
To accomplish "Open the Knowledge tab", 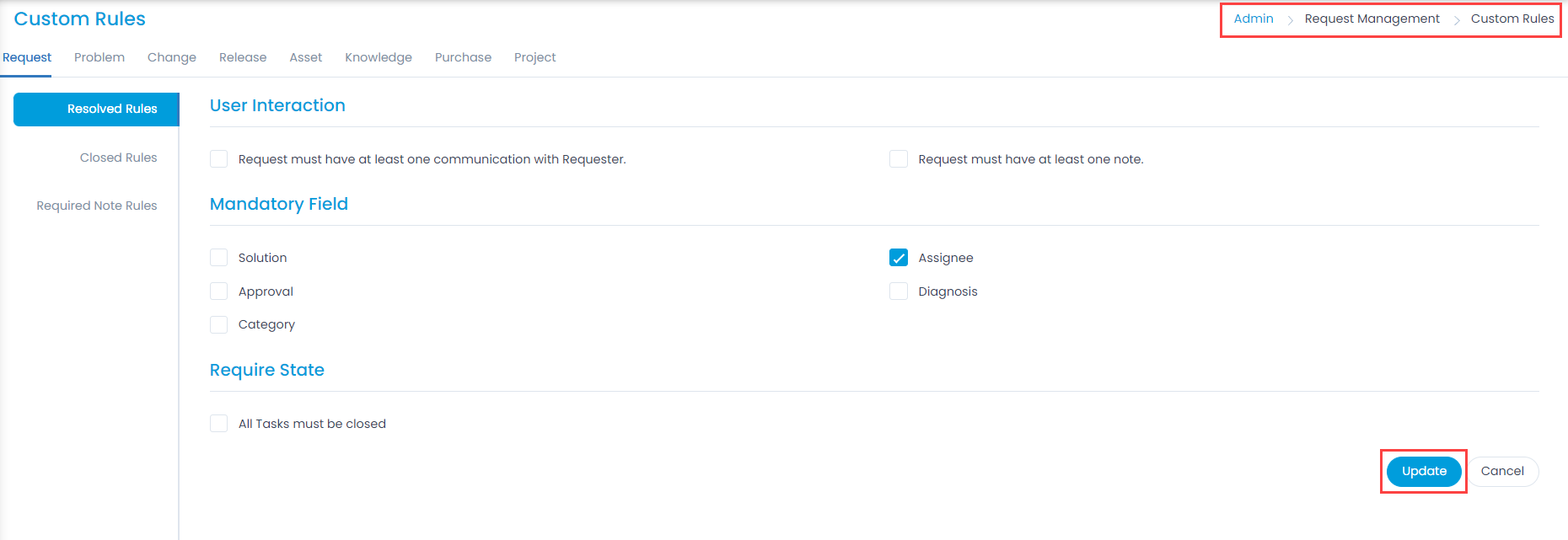I will [x=379, y=57].
